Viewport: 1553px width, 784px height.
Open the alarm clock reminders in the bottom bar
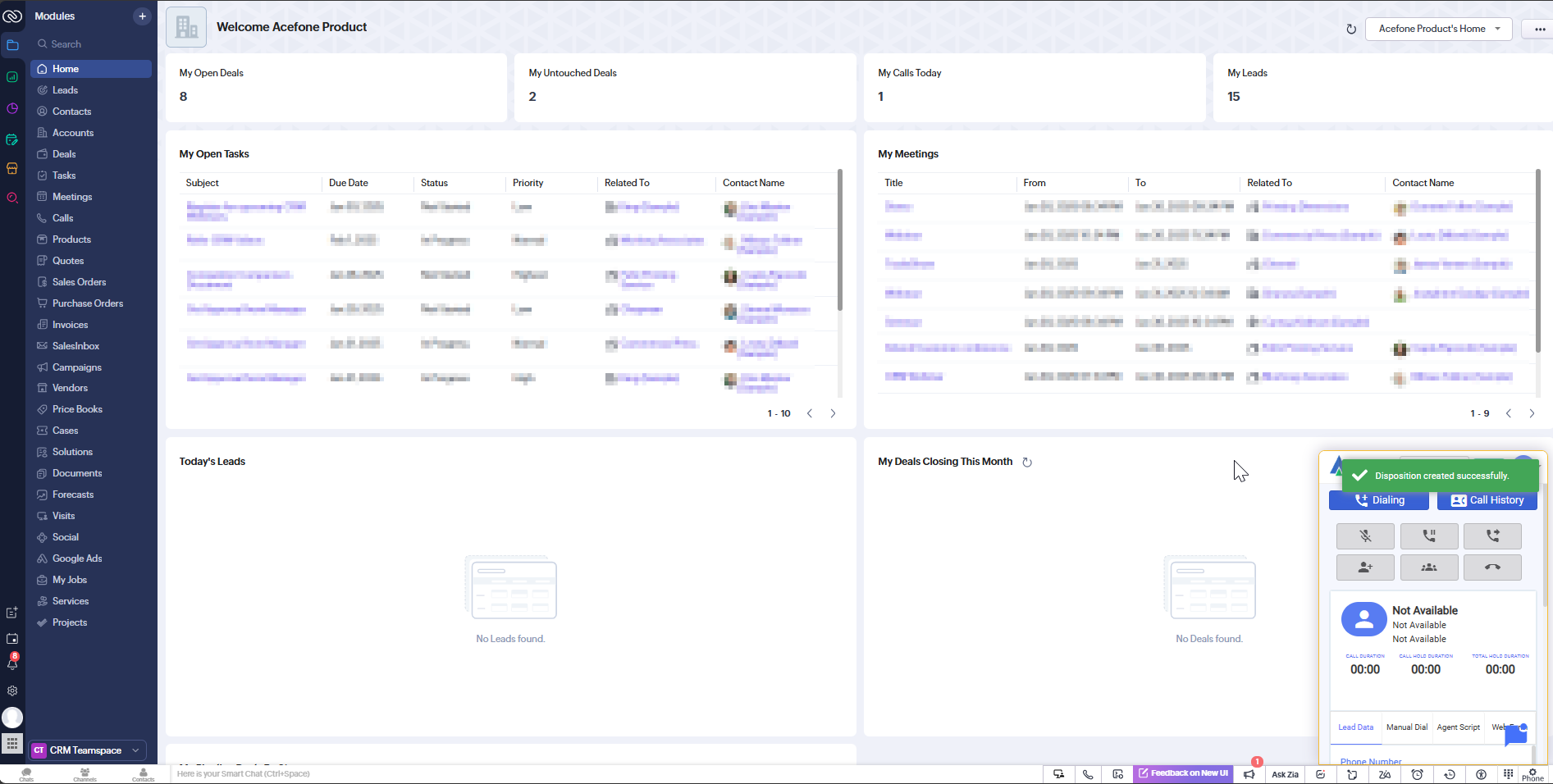click(x=1417, y=774)
